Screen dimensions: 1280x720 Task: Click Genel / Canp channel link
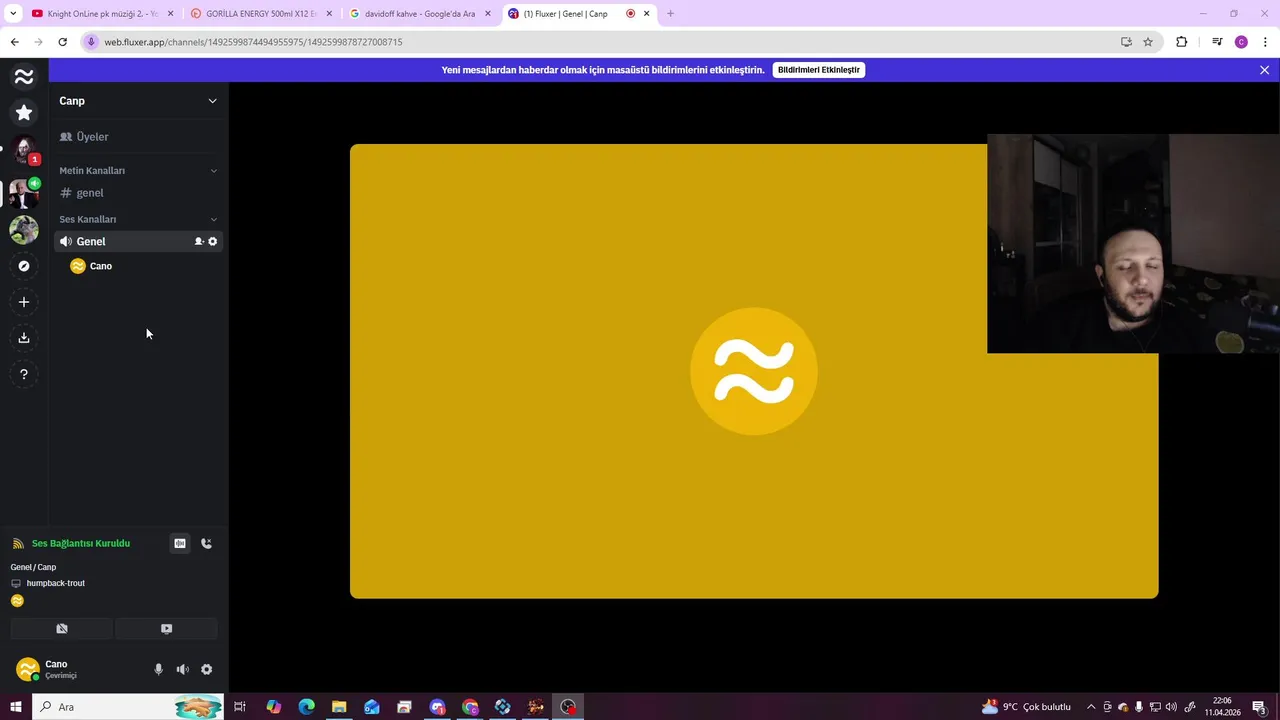pos(33,567)
